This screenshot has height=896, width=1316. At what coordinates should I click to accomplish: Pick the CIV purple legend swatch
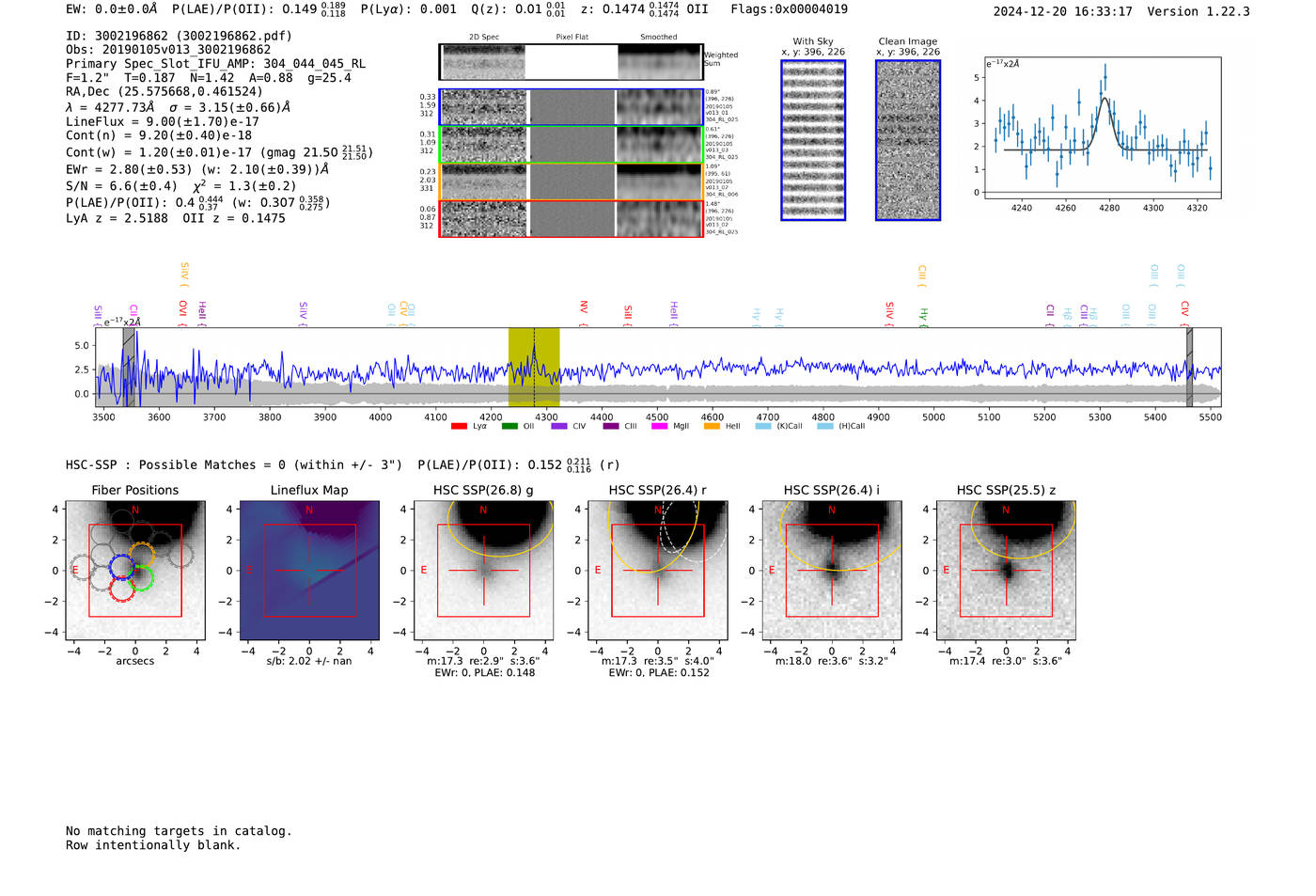[559, 427]
